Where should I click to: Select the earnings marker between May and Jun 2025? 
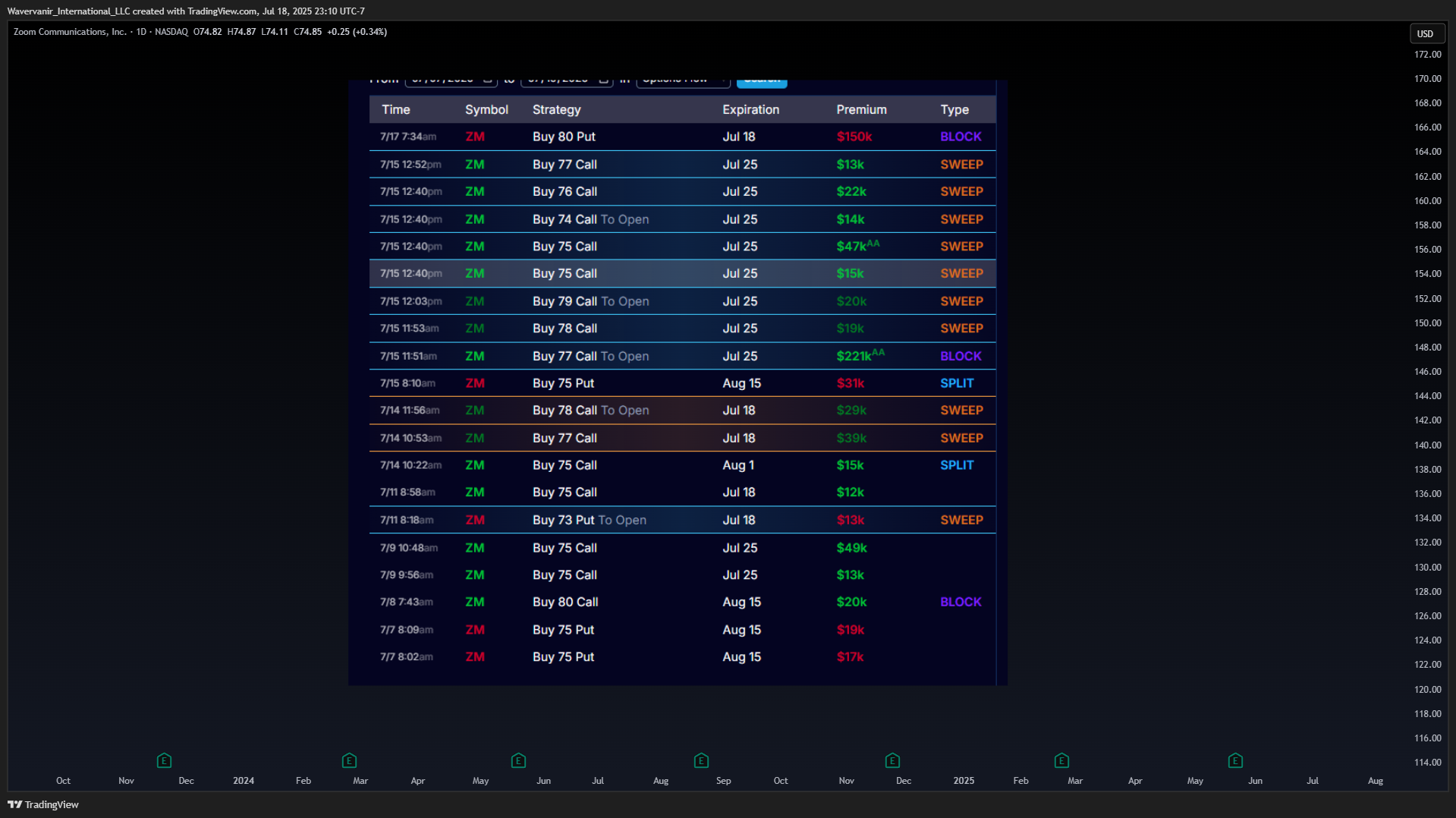[x=1235, y=760]
